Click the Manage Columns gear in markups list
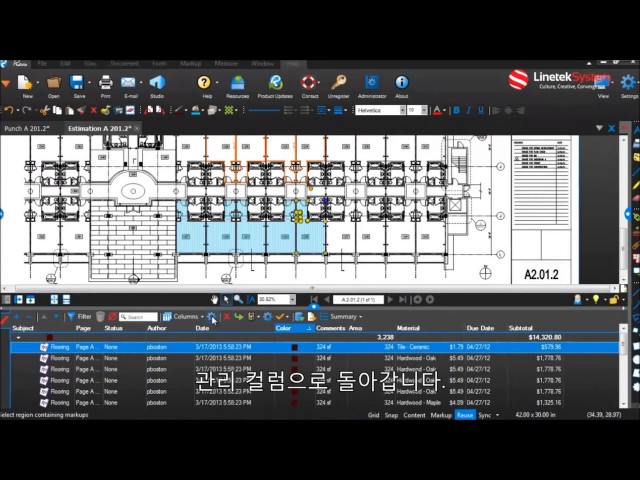640x480 pixels. pos(211,317)
